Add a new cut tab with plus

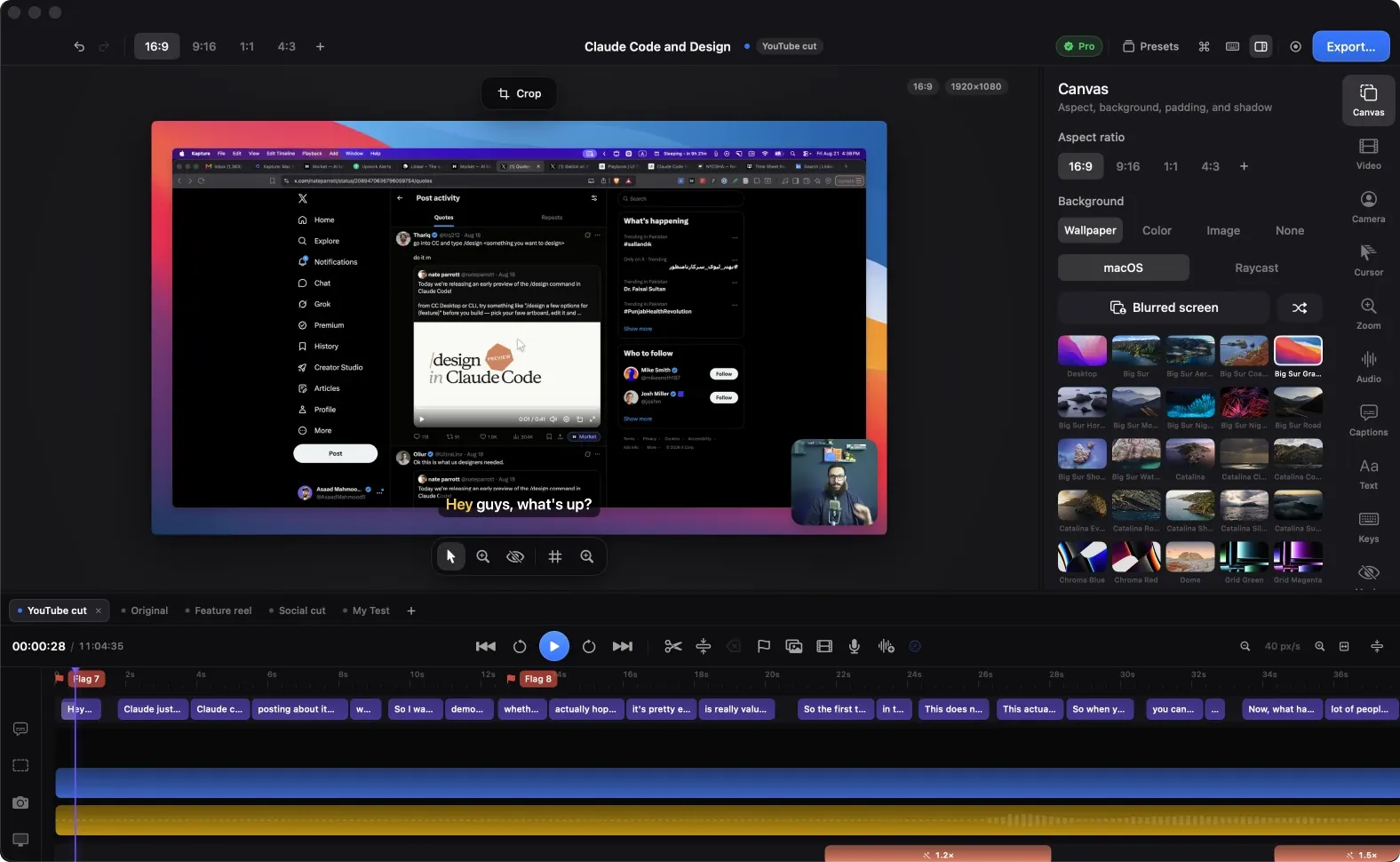pyautogui.click(x=410, y=611)
